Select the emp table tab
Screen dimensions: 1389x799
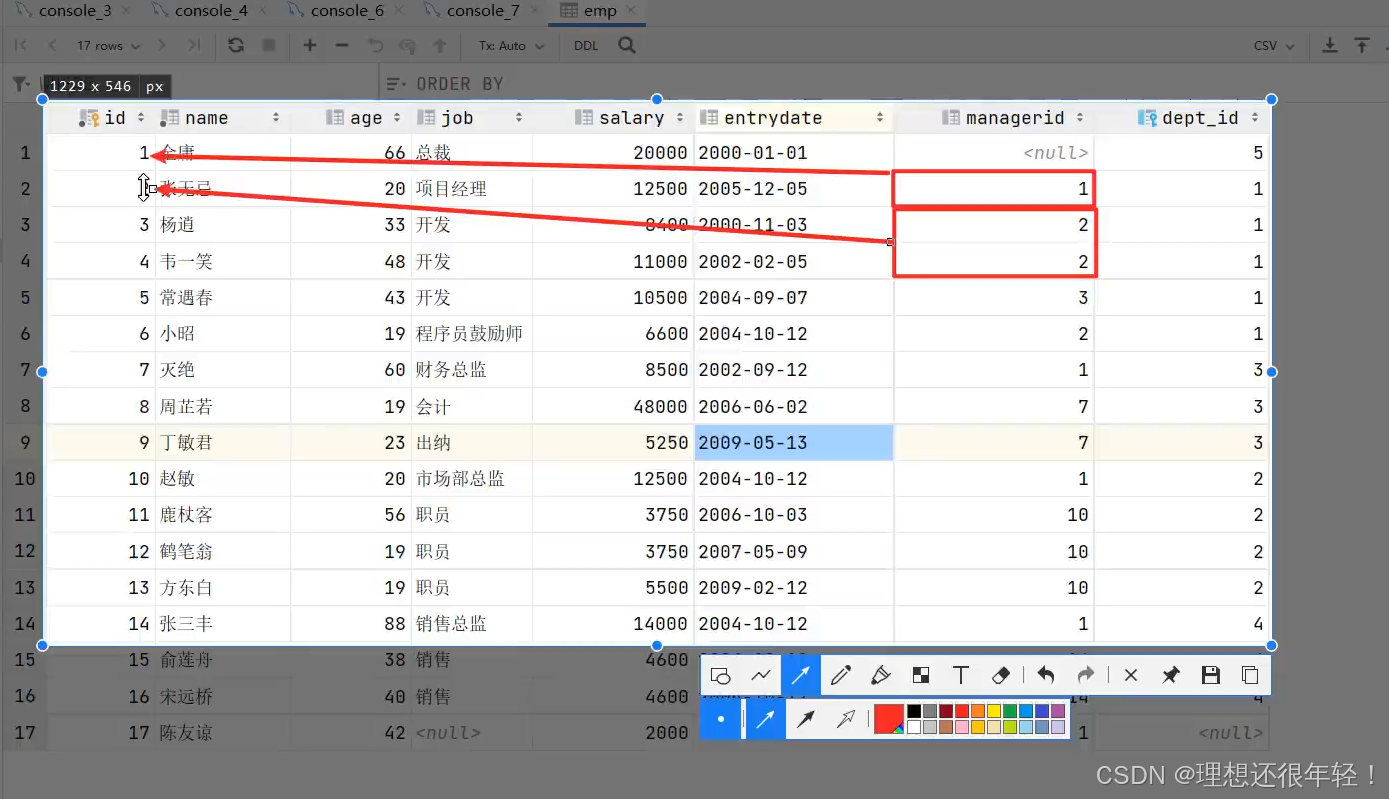(598, 11)
